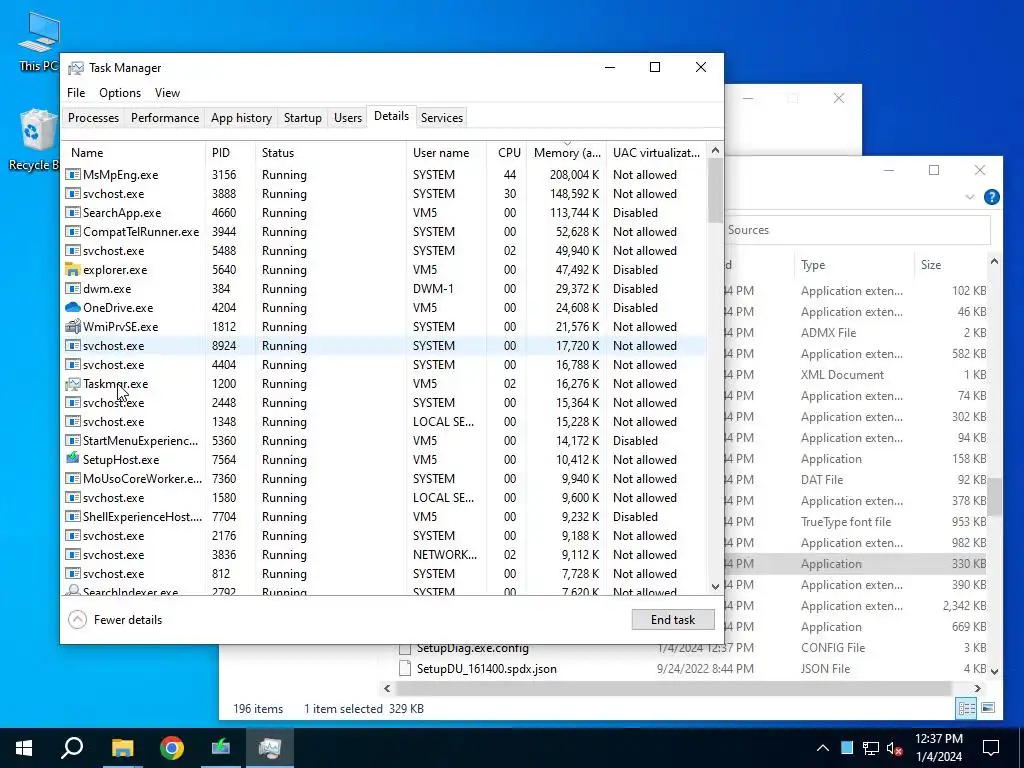Switch to the Startup tab
This screenshot has width=1024, height=768.
coord(302,118)
